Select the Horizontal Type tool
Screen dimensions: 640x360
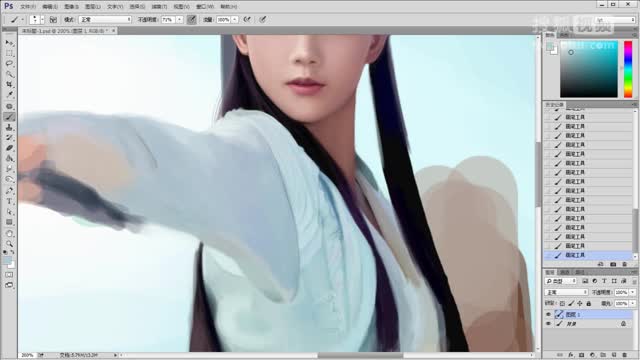[x=9, y=201]
